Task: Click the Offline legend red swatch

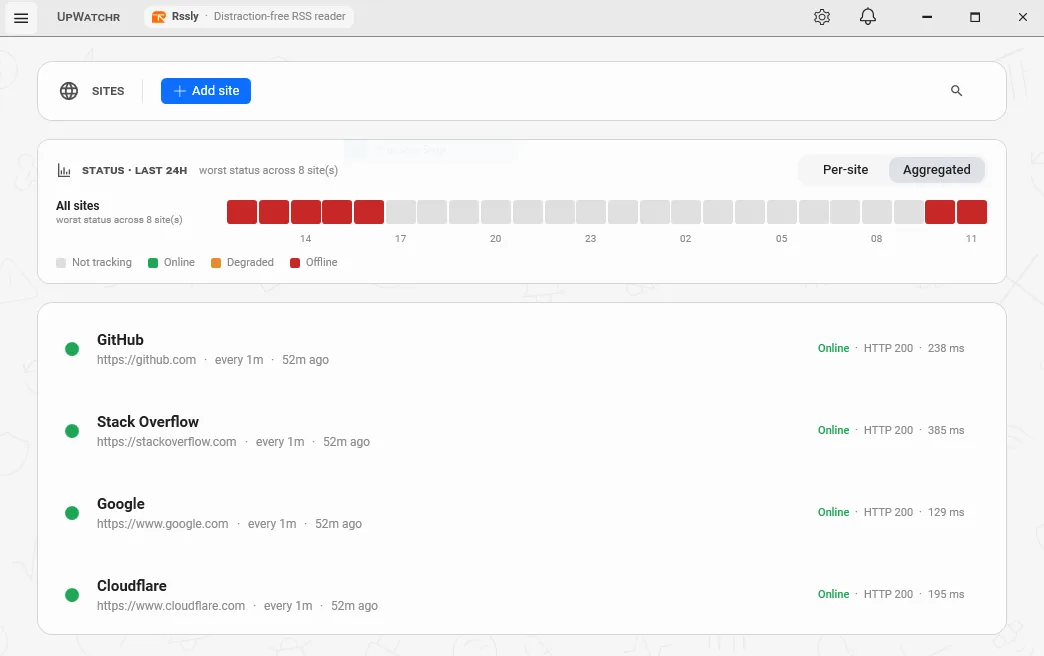Action: (295, 263)
